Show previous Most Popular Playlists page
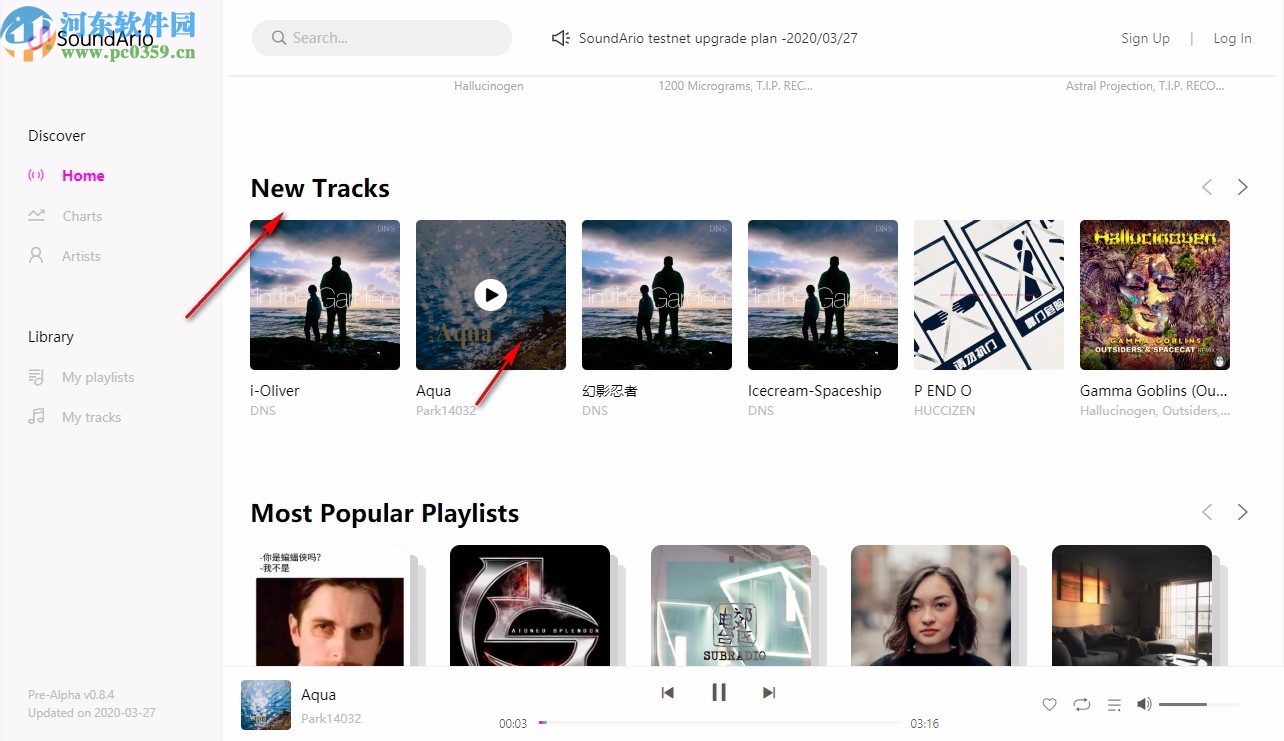The image size is (1284, 741). [1207, 512]
